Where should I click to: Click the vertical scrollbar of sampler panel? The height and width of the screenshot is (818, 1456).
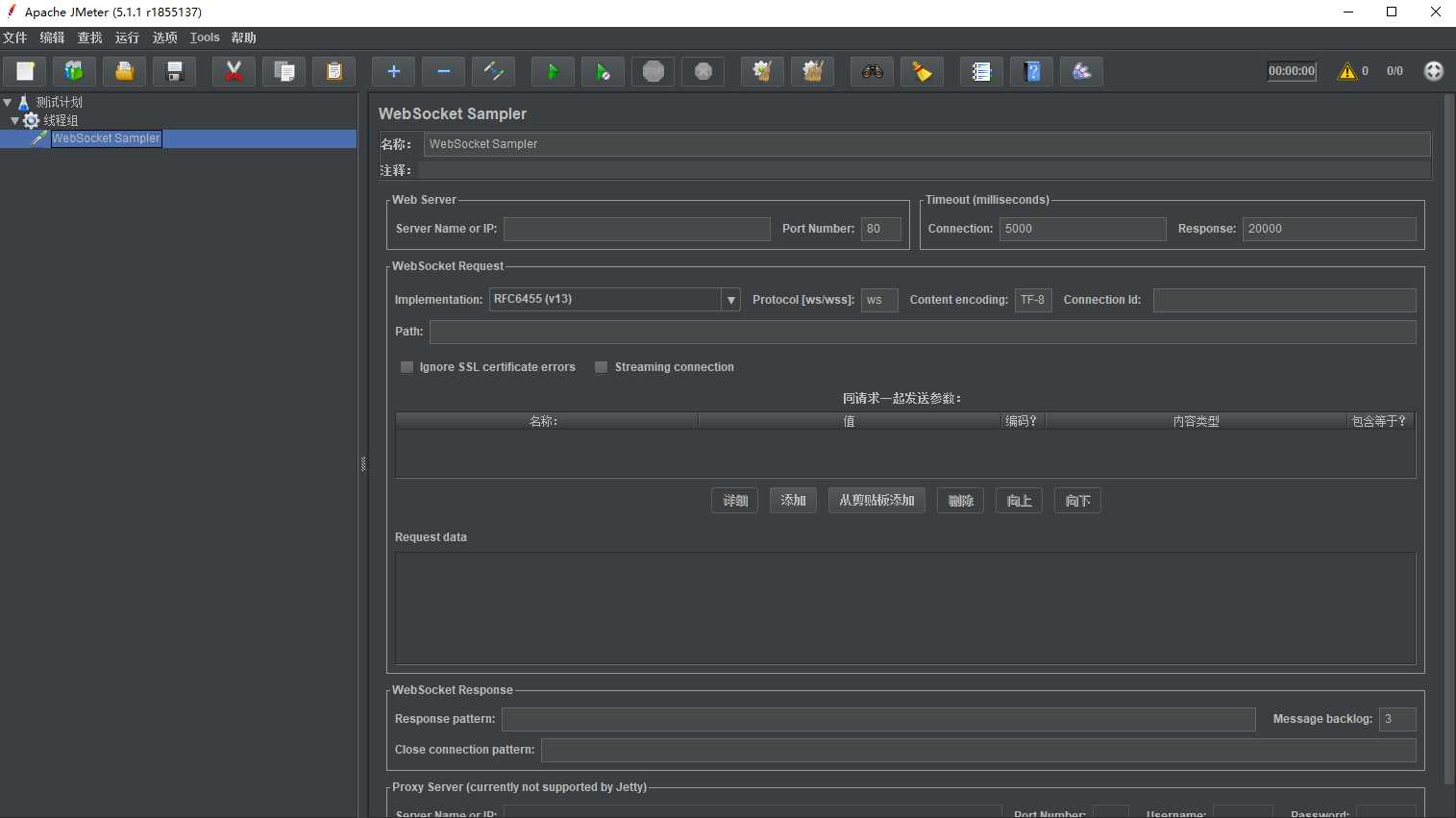click(x=1449, y=438)
